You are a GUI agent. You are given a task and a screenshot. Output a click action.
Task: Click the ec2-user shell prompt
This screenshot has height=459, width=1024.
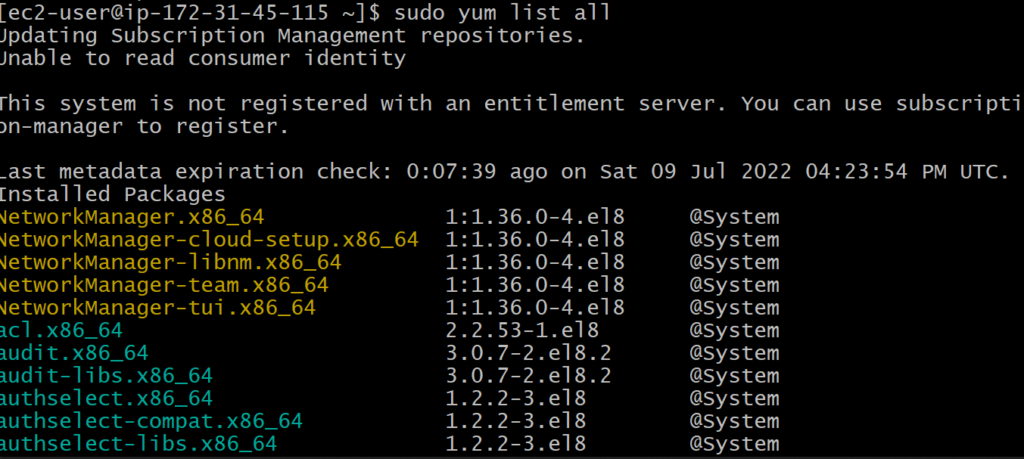190,13
